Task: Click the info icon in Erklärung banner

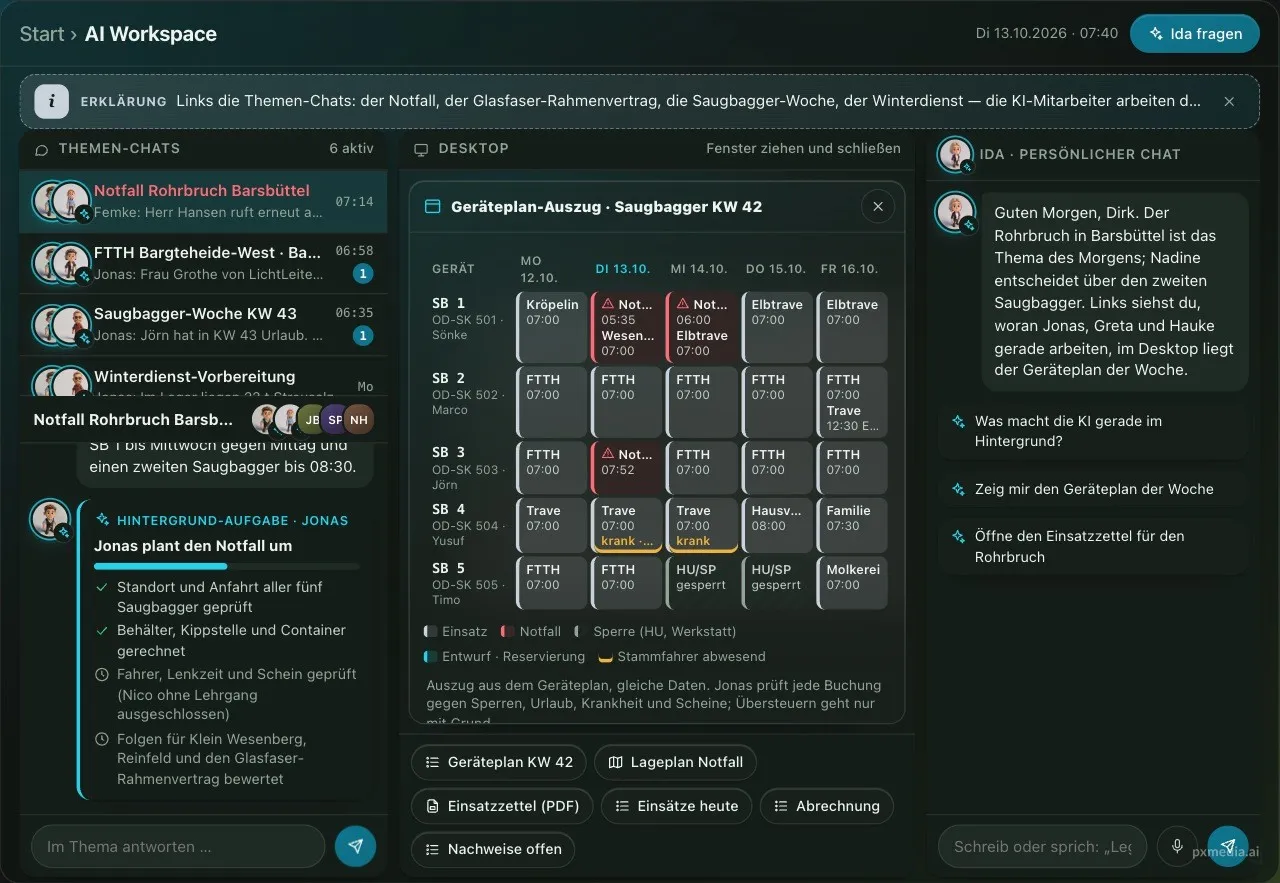Action: coord(52,101)
